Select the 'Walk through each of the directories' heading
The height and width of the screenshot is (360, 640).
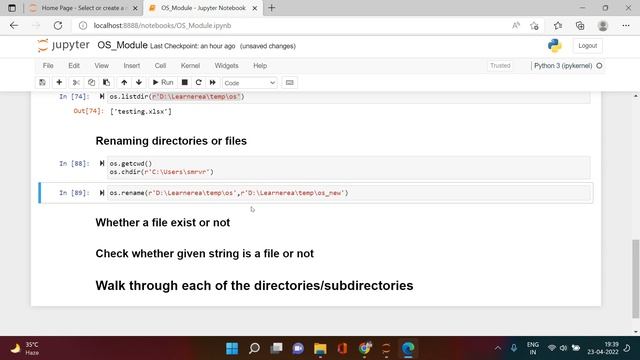point(254,286)
